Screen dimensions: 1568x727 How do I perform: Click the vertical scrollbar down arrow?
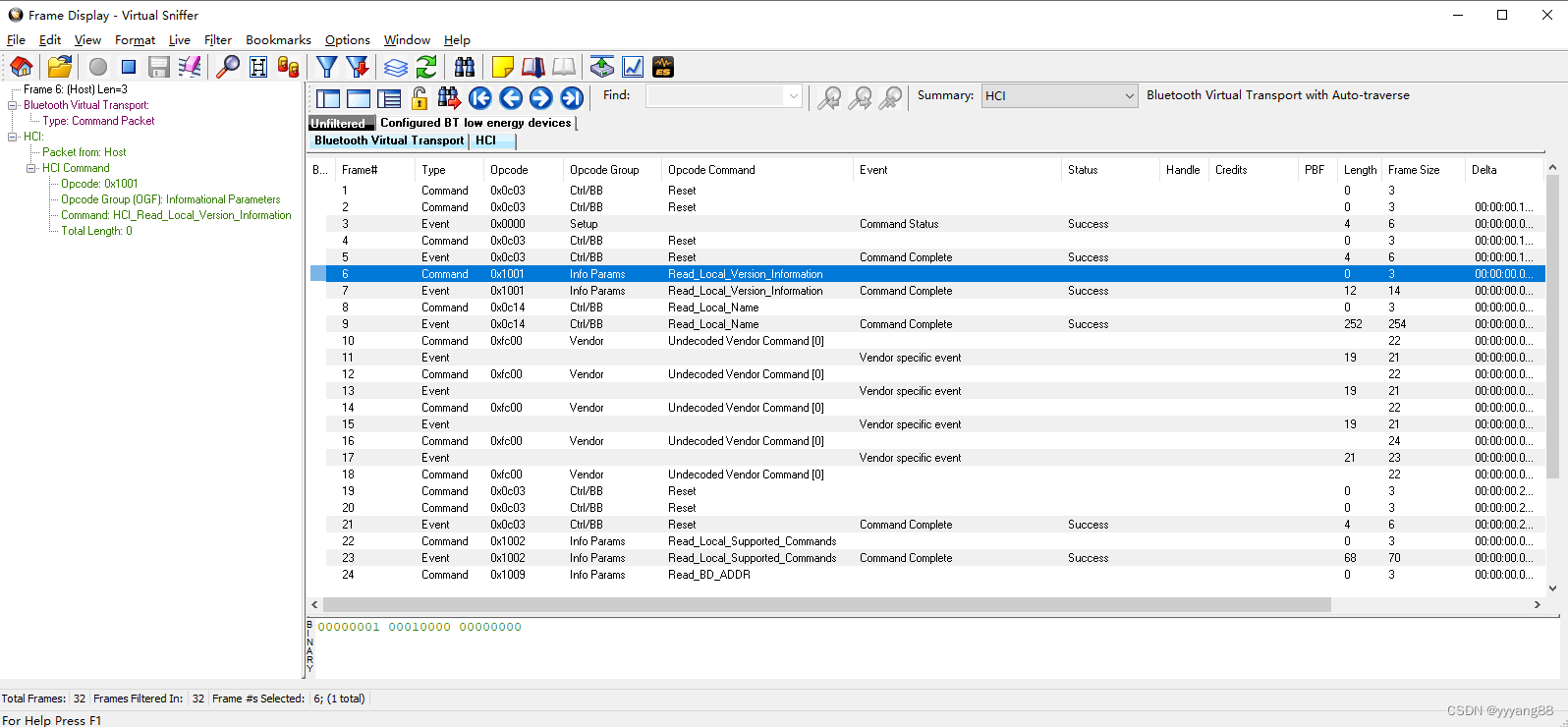(x=1552, y=588)
